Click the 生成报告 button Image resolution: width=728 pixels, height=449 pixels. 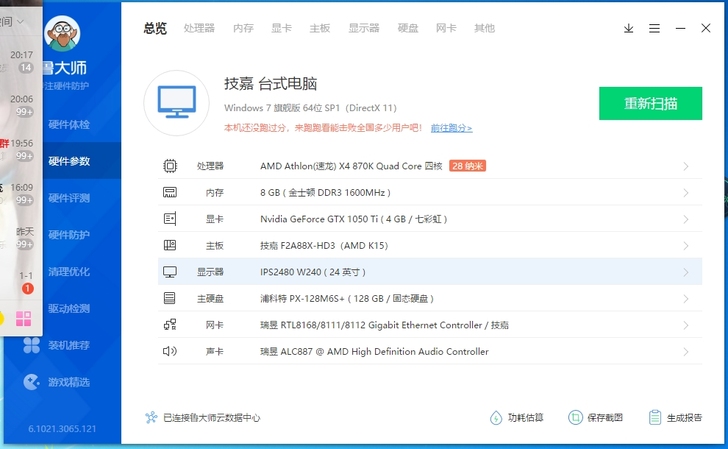point(676,417)
